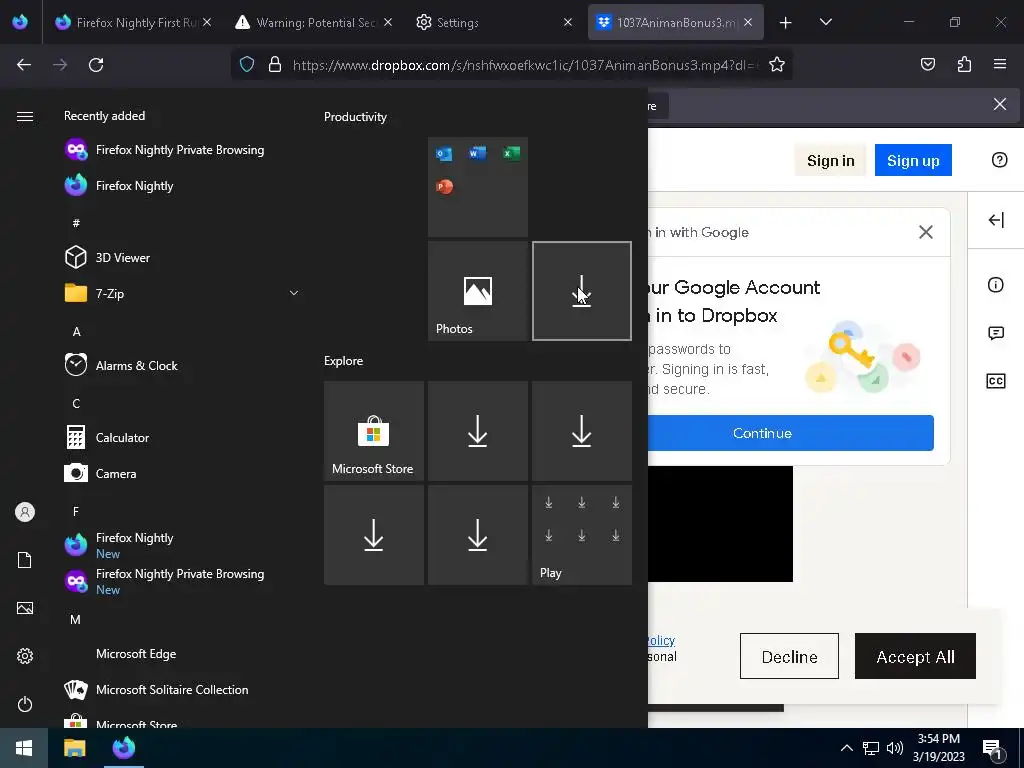Viewport: 1024px width, 768px height.
Task: Switch to the Settings tab
Action: pos(493,22)
